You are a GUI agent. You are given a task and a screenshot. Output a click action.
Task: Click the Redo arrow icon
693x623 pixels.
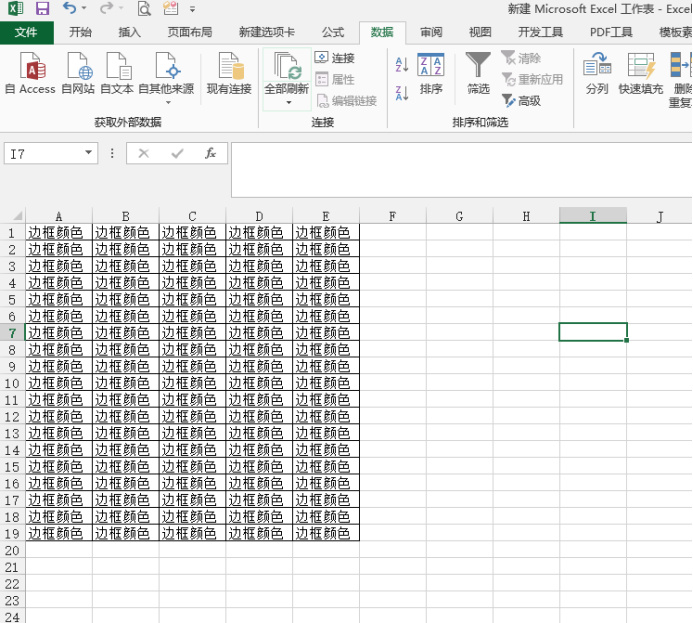coord(106,8)
